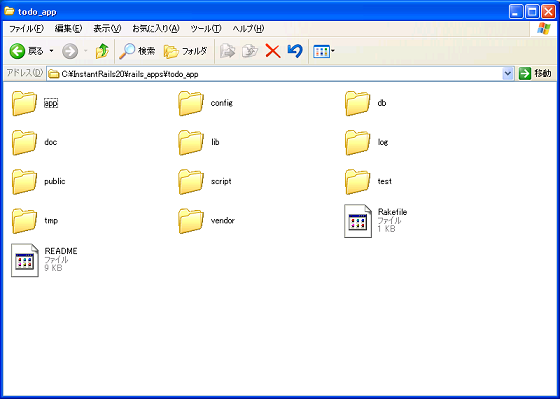Click the title bar folder icon

pos(9,11)
